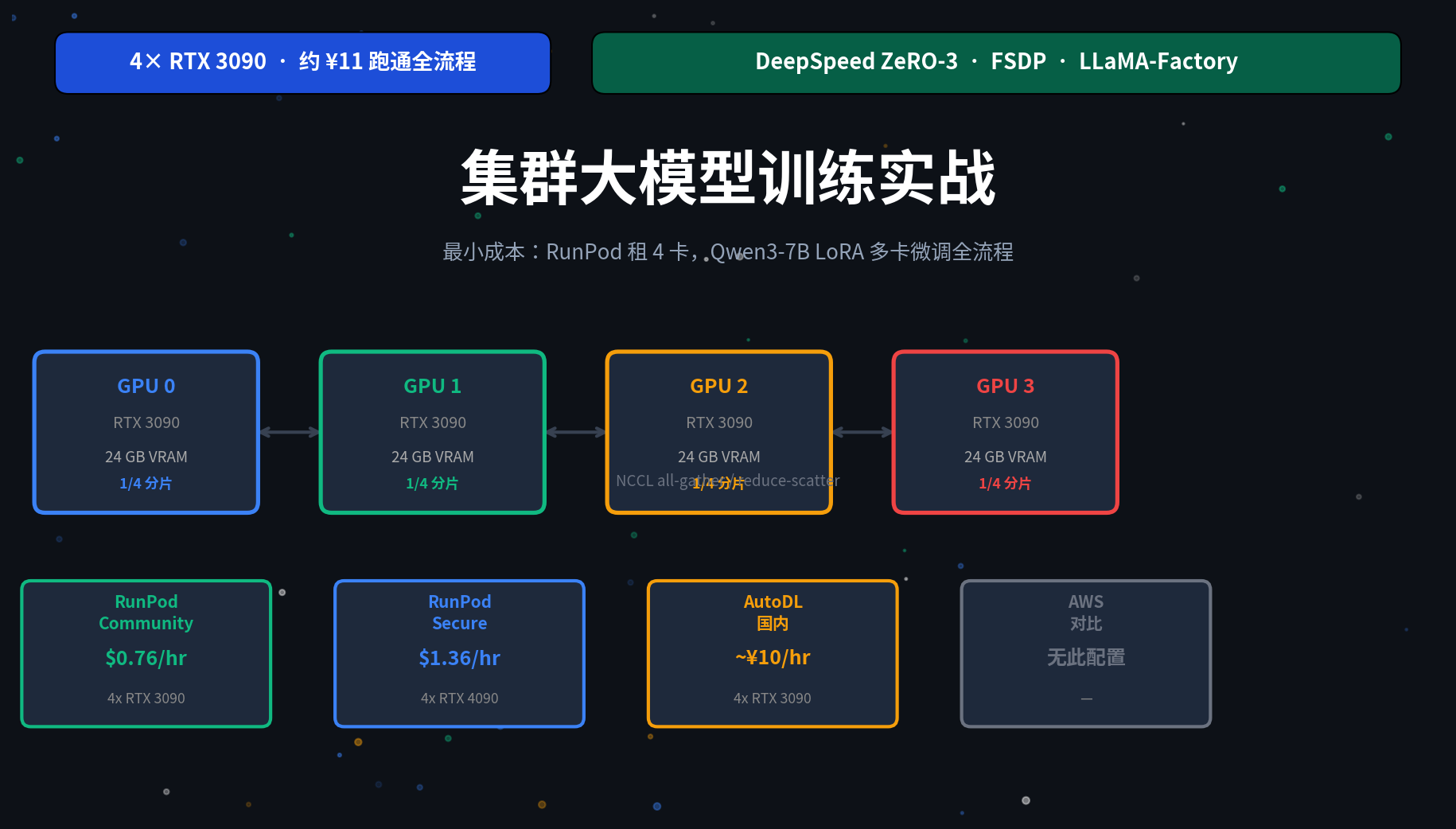Click the green 1/4 分片 label in GPU 1
The image size is (1456, 829).
pos(433,483)
